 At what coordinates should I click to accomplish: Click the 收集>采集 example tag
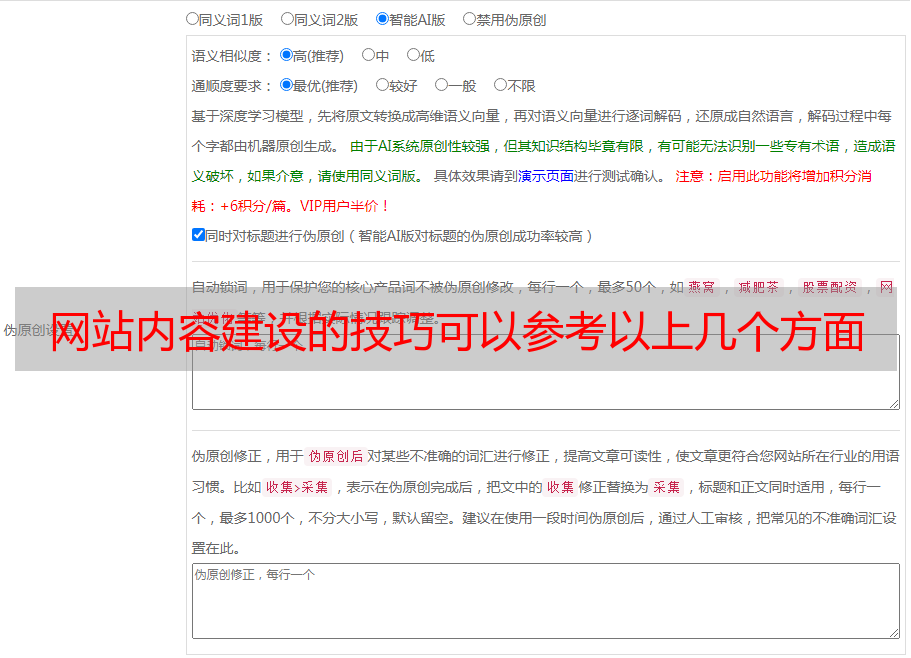297,487
